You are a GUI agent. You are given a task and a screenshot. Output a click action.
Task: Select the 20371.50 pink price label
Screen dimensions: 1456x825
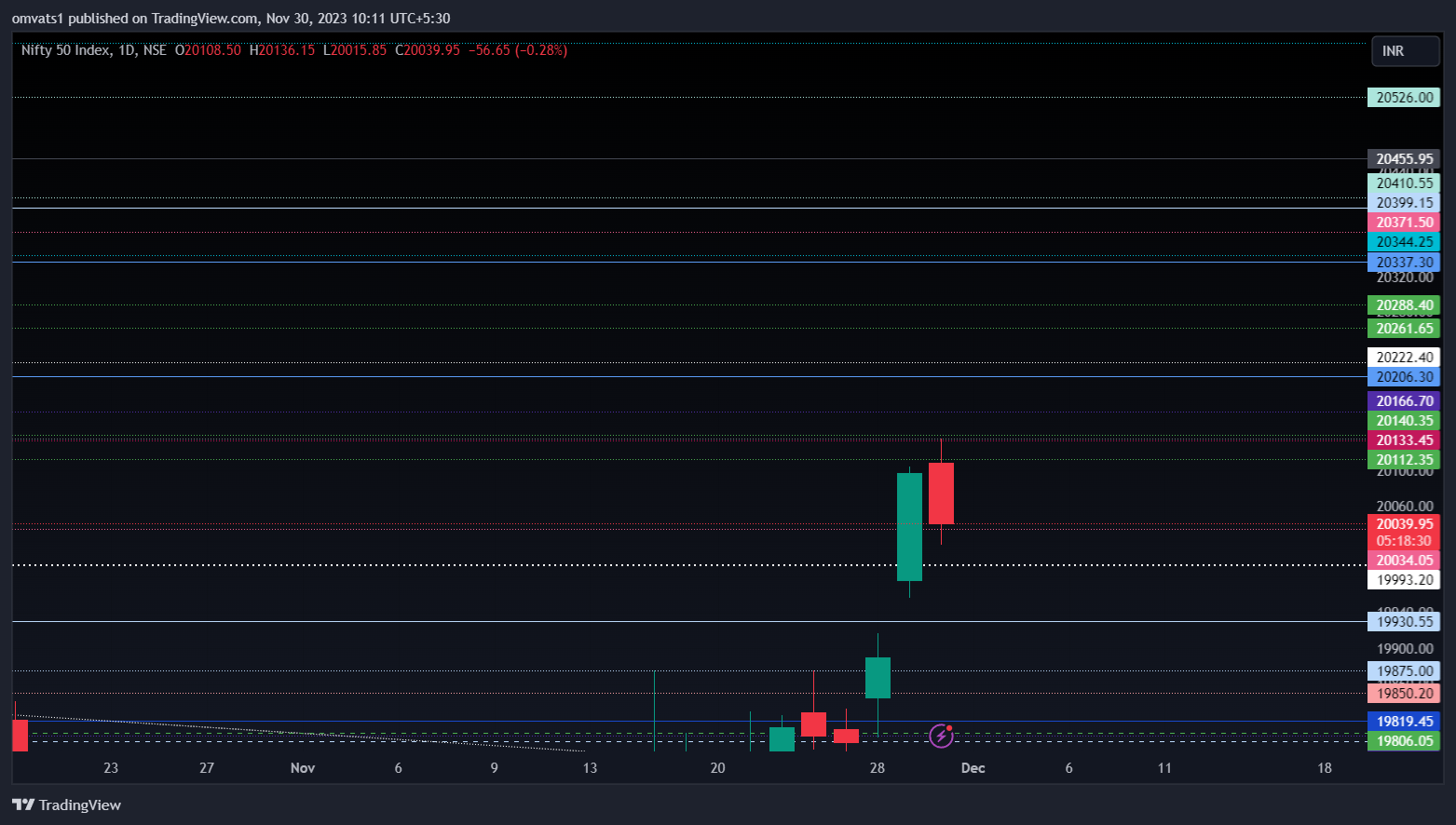coord(1404,223)
